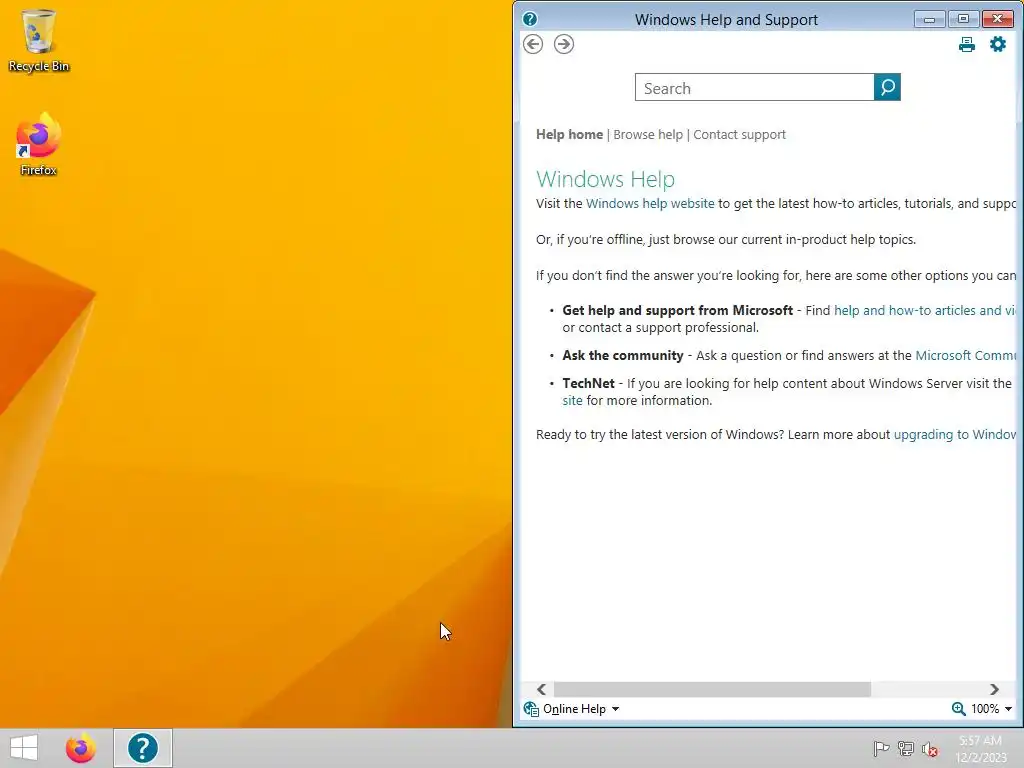Open Contact support page
Screen dimensions: 1024x768
(739, 135)
